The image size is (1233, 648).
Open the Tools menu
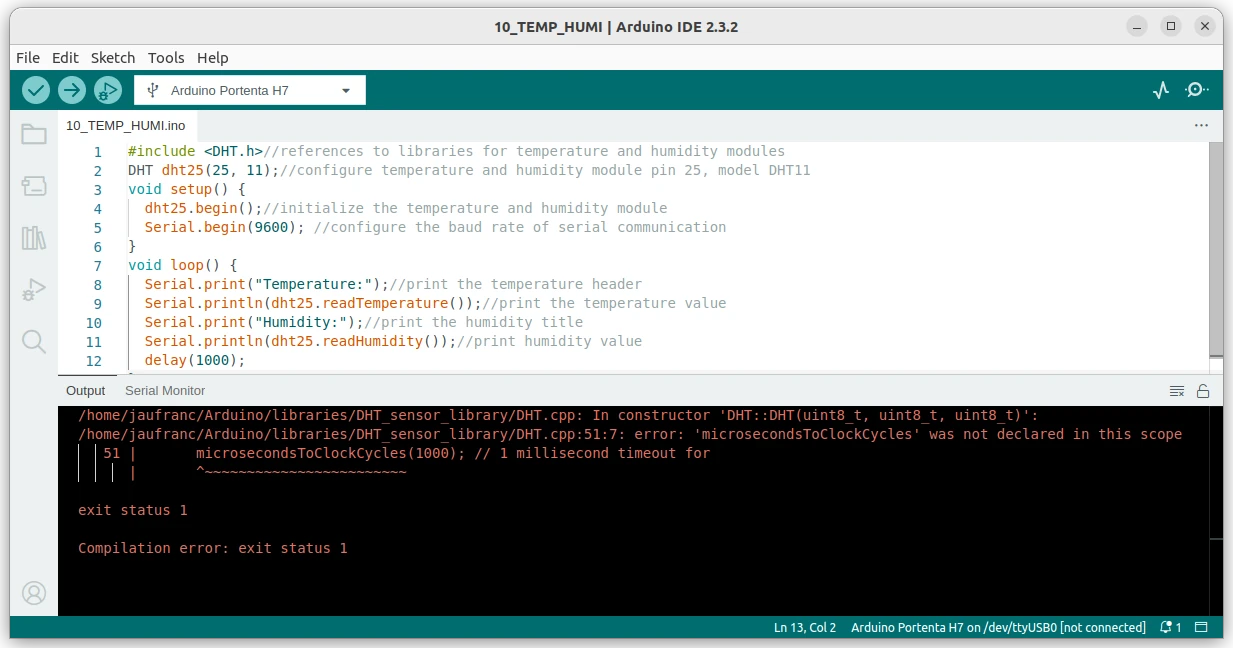pyautogui.click(x=166, y=58)
